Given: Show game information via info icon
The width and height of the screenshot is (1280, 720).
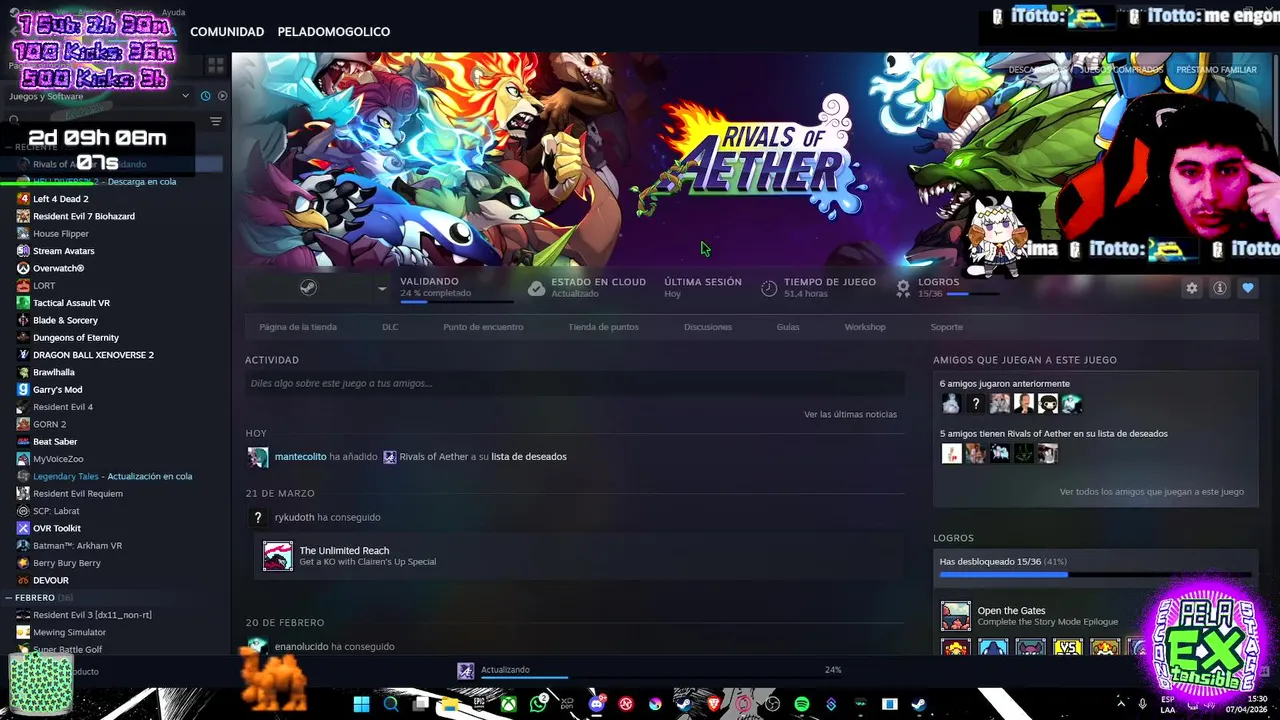Looking at the screenshot, I should click(1220, 288).
